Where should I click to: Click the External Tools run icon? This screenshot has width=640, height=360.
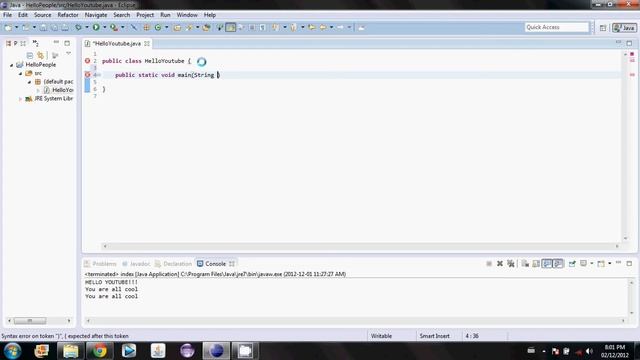[114, 27]
